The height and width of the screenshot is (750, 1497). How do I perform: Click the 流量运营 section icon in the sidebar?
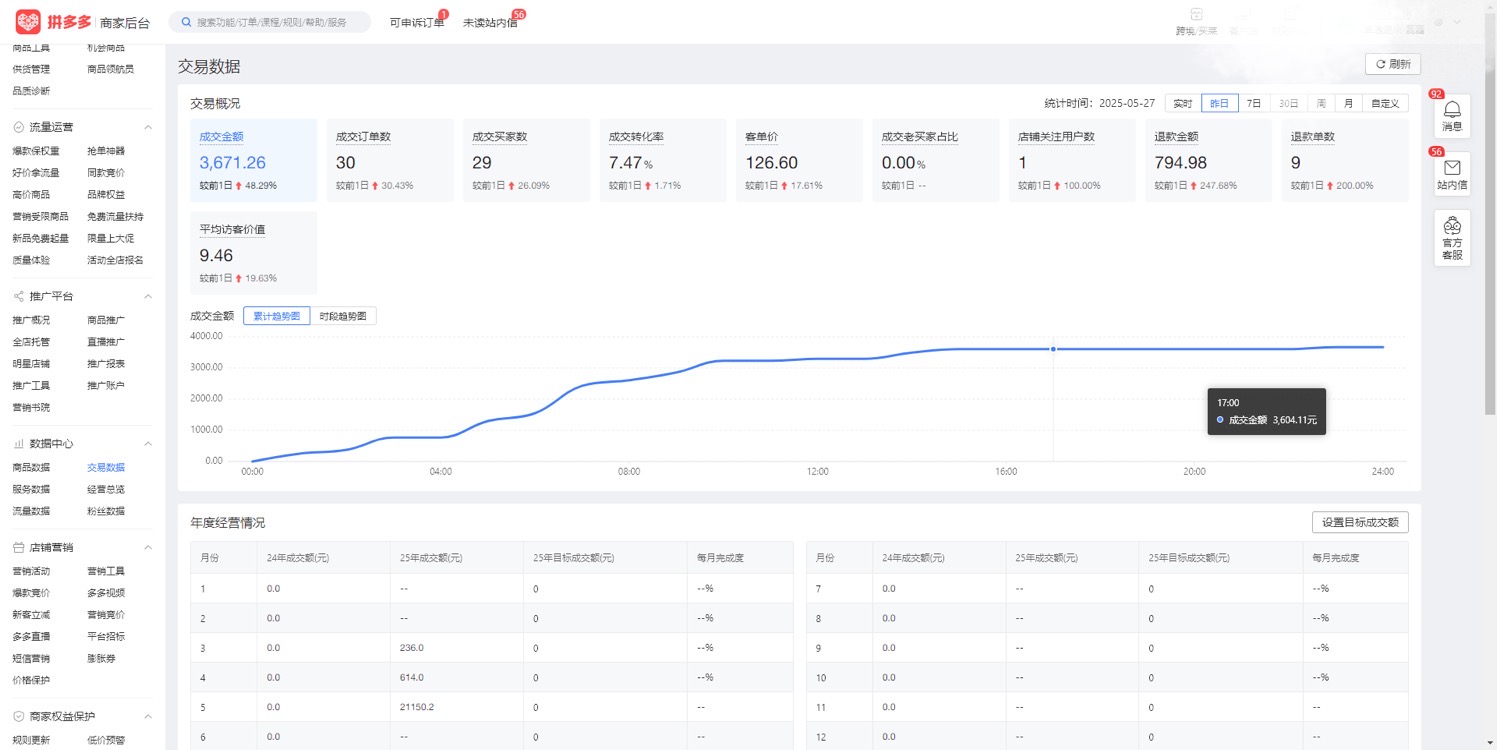click(19, 127)
